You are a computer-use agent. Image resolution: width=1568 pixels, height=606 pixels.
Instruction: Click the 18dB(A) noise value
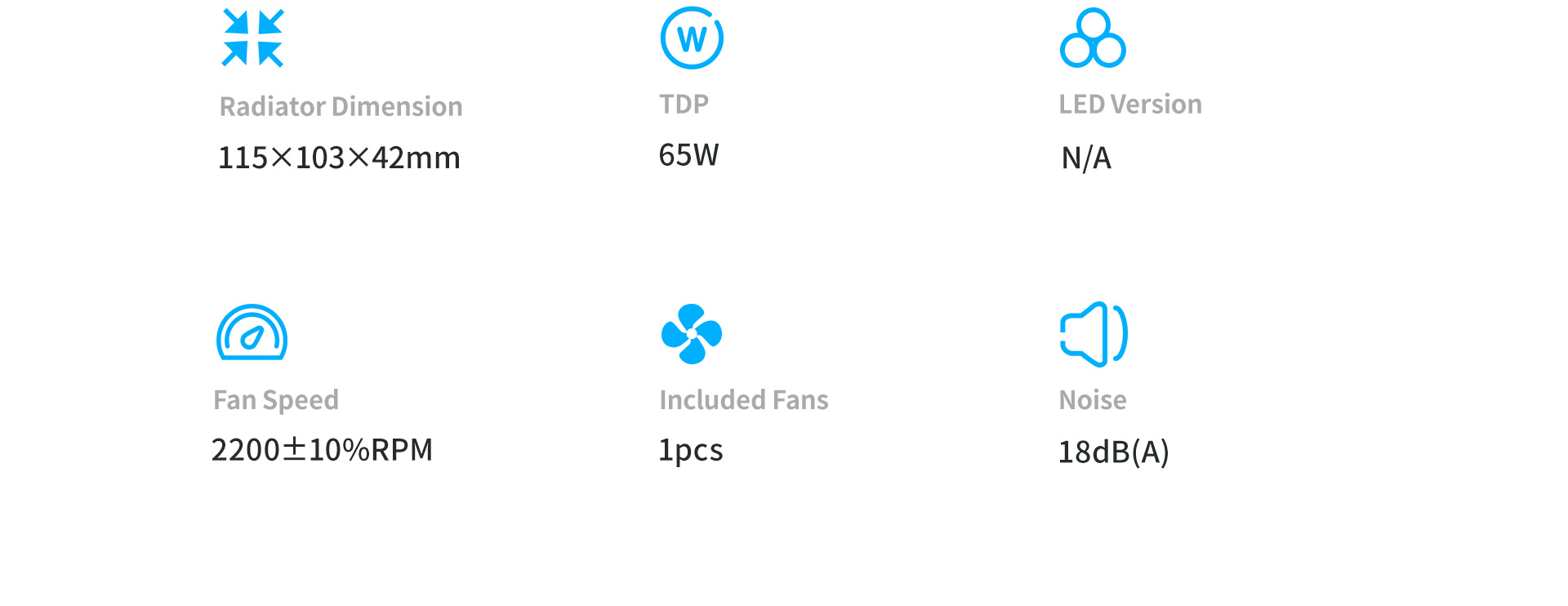click(x=1114, y=452)
